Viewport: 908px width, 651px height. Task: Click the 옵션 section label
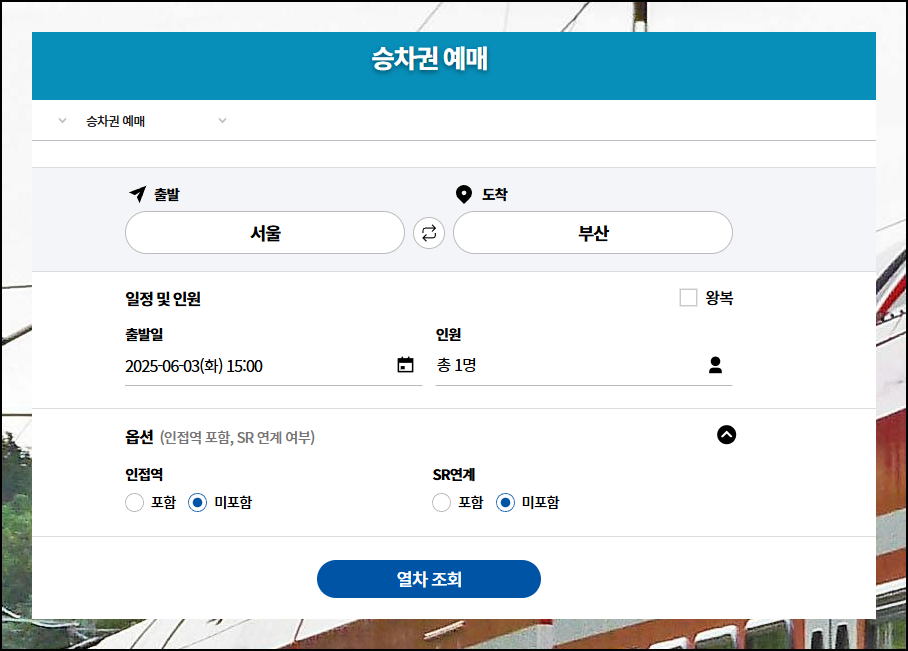click(139, 437)
